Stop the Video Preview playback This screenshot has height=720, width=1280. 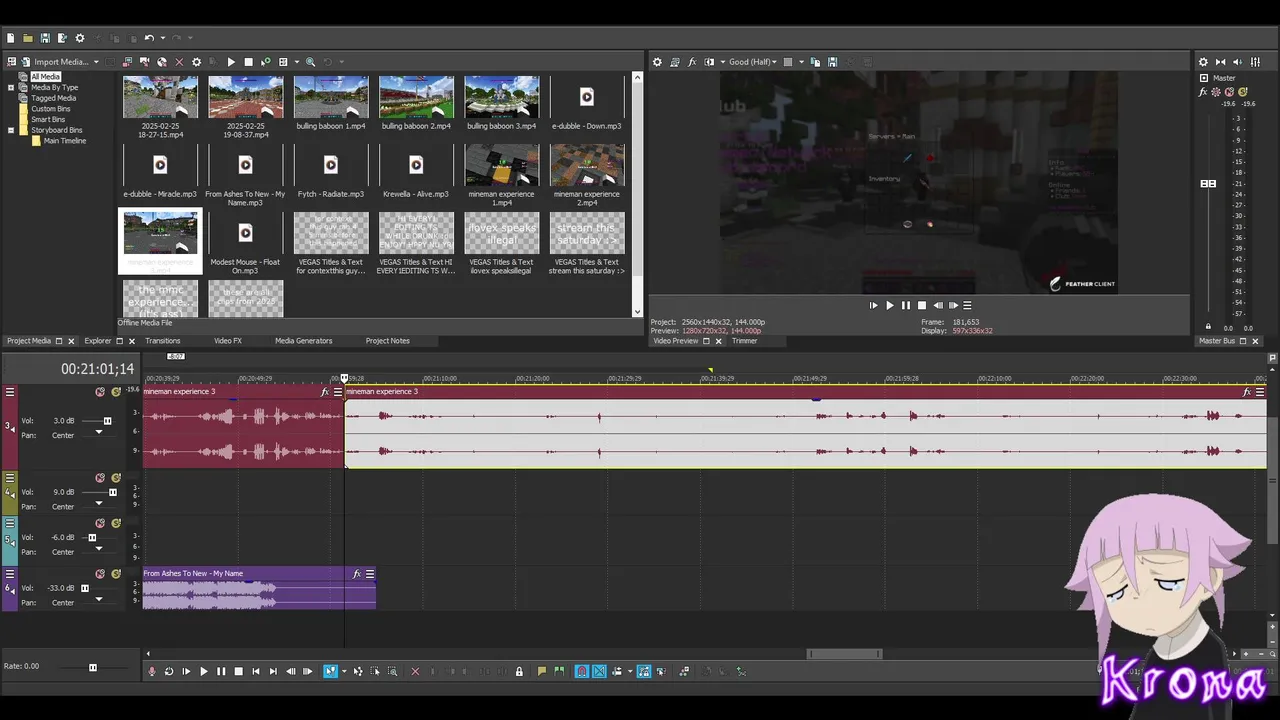(x=921, y=305)
